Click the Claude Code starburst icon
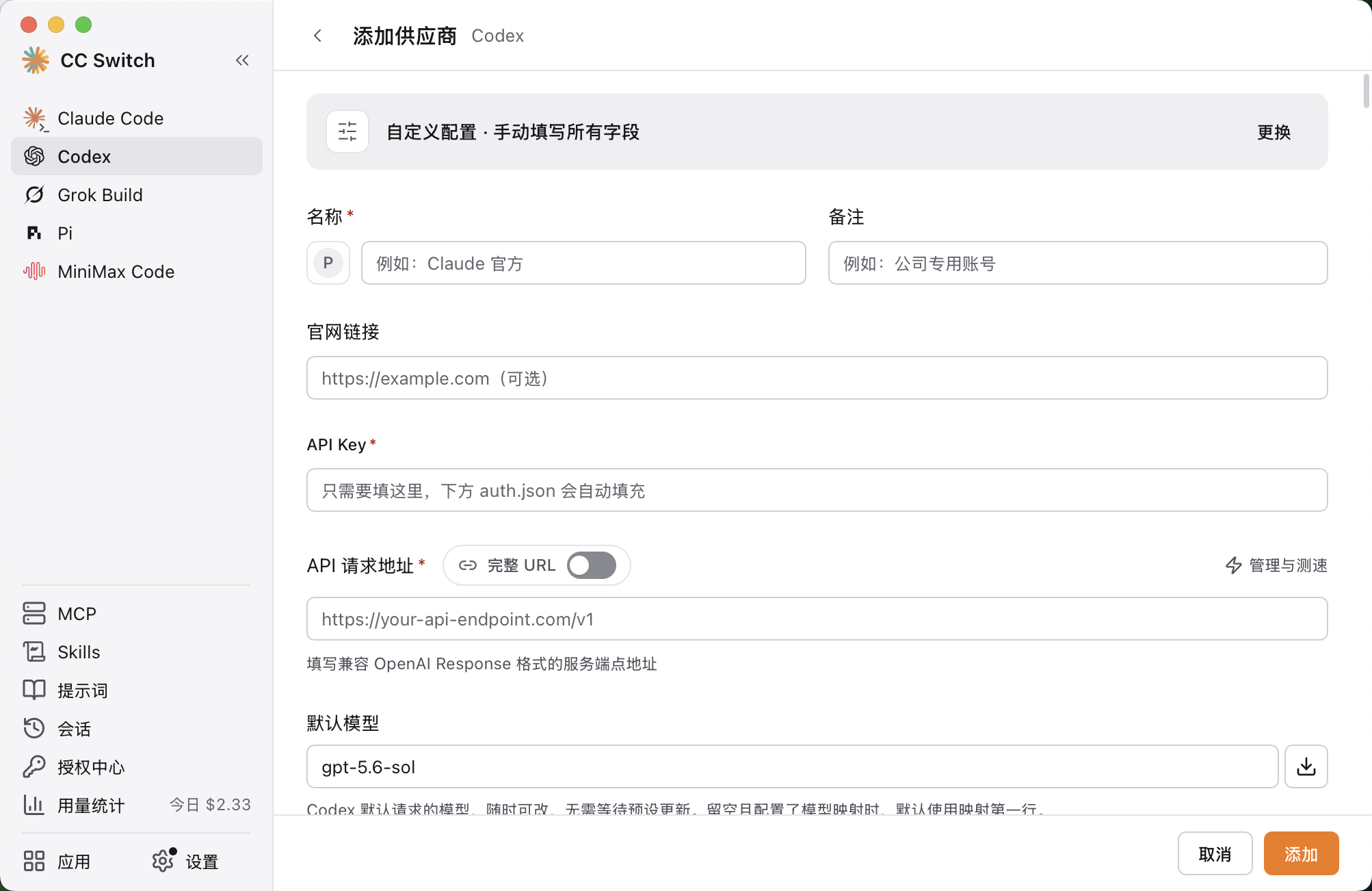The image size is (1372, 891). coord(35,118)
